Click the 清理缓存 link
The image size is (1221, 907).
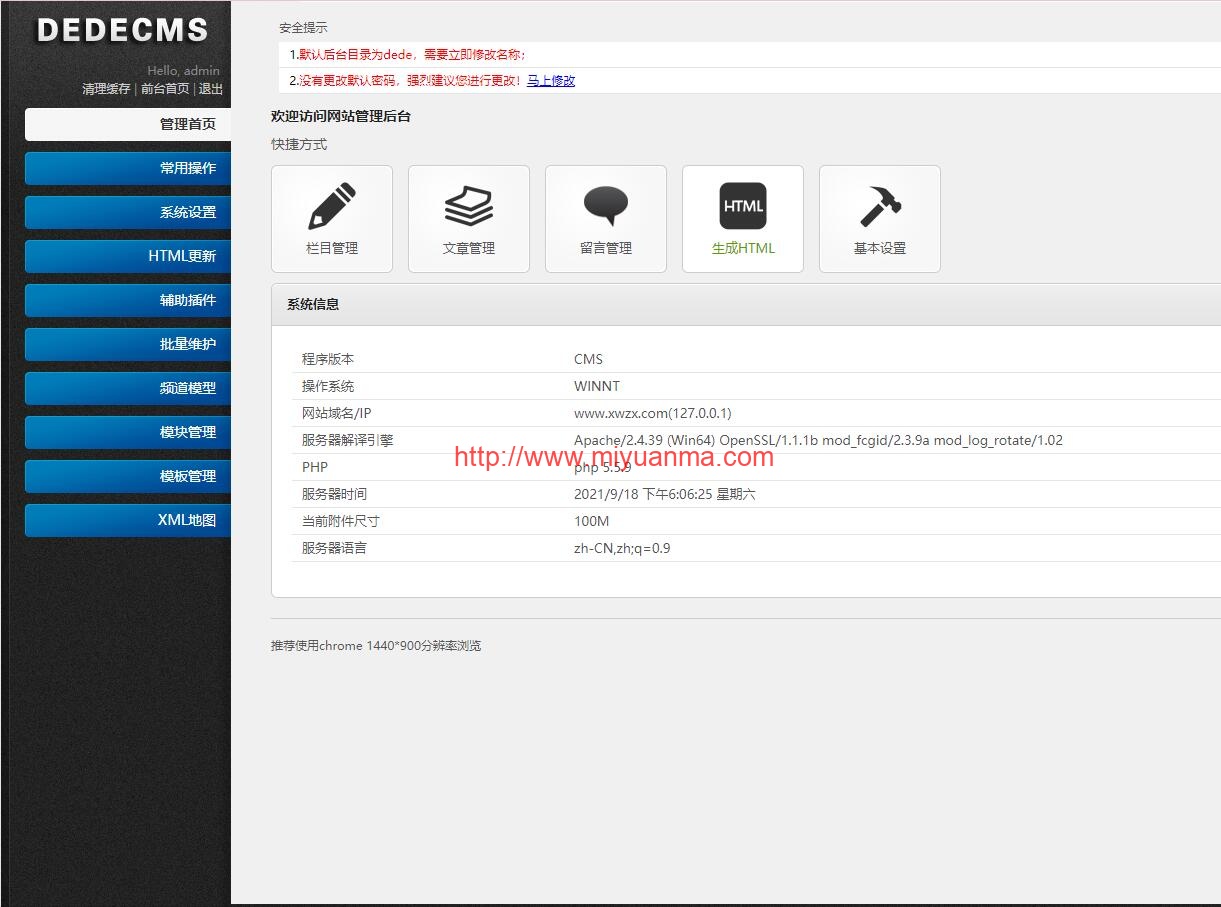tap(106, 89)
